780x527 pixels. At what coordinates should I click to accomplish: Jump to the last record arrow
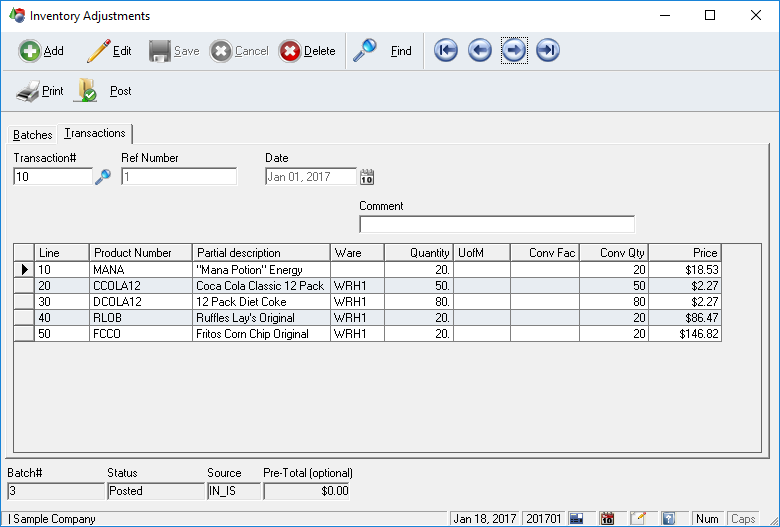click(547, 51)
